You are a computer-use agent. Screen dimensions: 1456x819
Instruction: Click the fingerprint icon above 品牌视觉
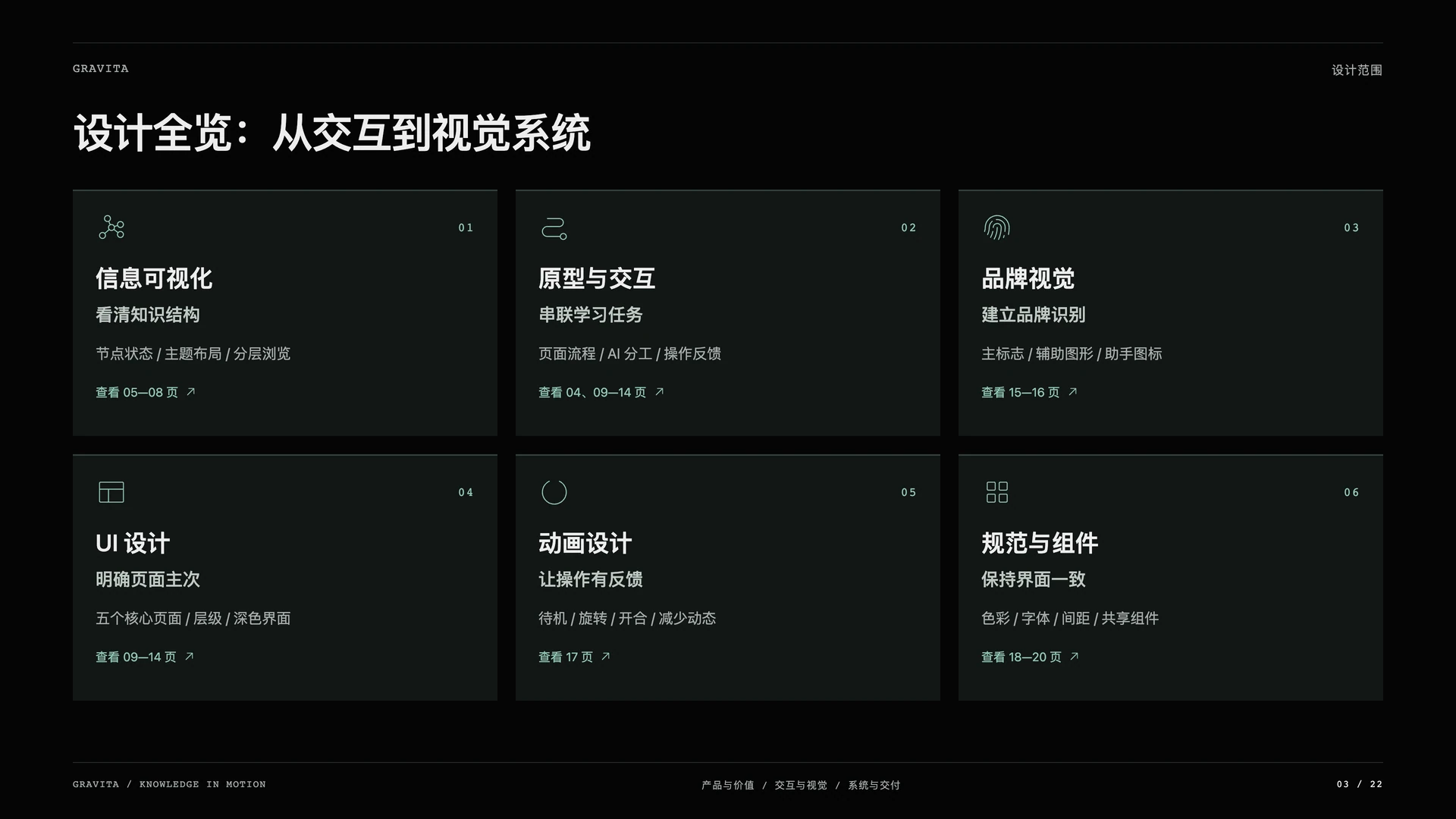(x=997, y=227)
